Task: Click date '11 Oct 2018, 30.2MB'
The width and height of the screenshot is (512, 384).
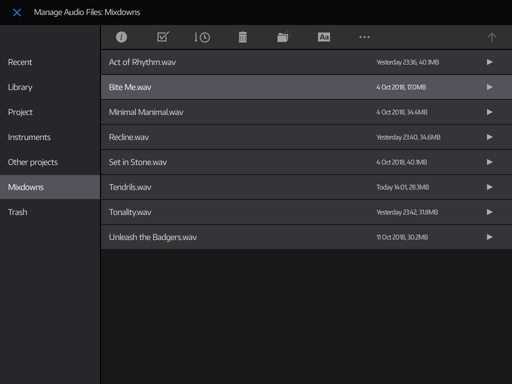Action: pos(402,237)
